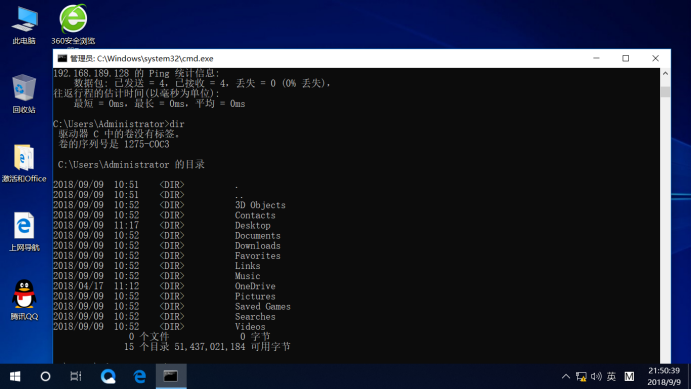The image size is (692, 389).
Task: Click the 'OneDrive' directory entry
Action: coord(255,286)
